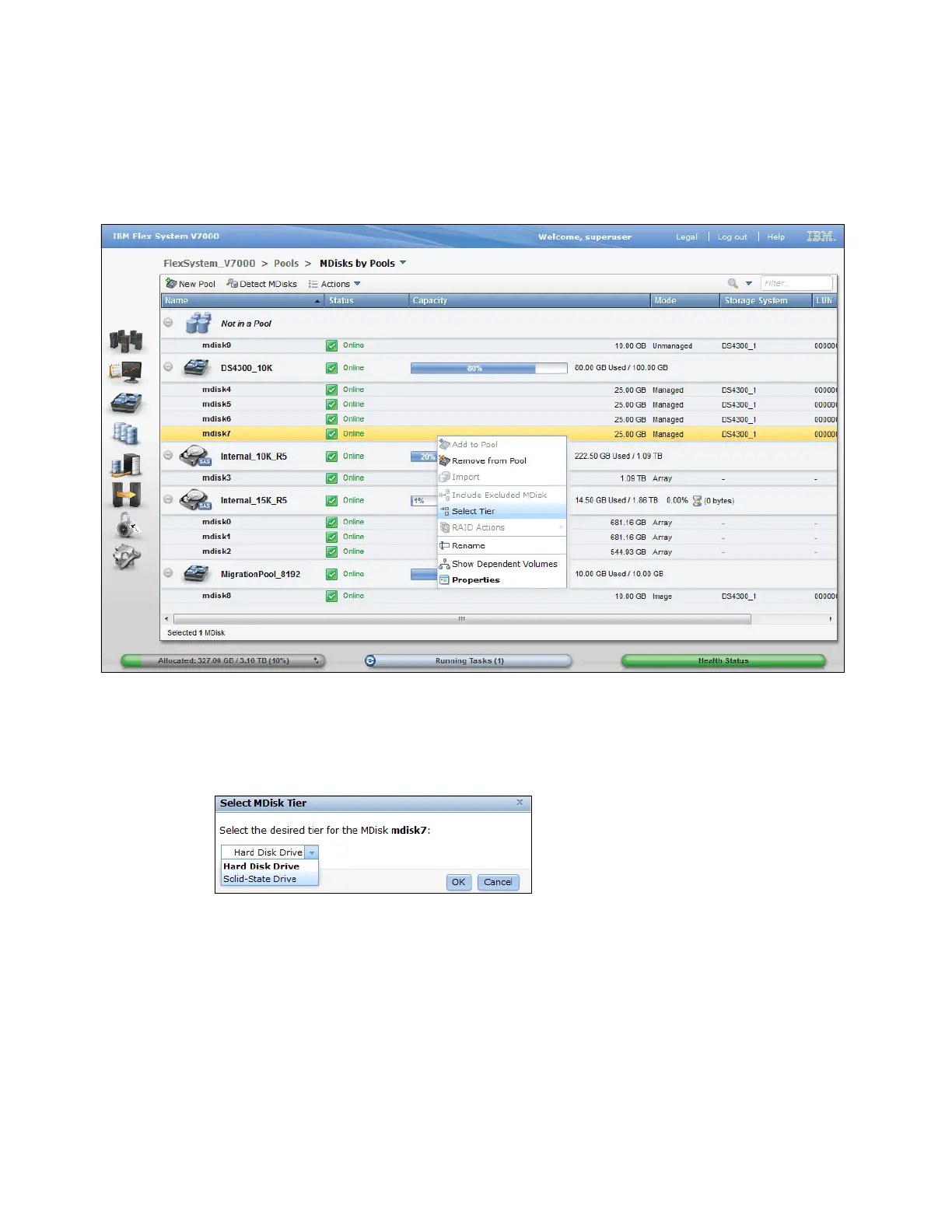952x1232 pixels.
Task: Click the DS4300_10K pool icon
Action: (x=196, y=368)
